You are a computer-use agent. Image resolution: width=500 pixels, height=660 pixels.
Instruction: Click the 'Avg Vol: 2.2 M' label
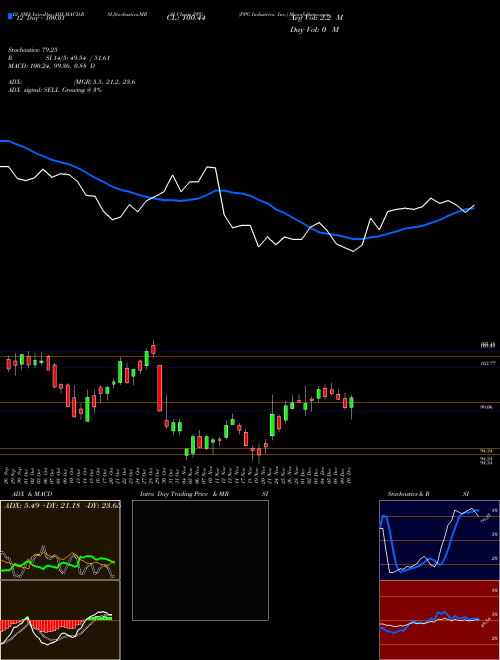tap(316, 18)
